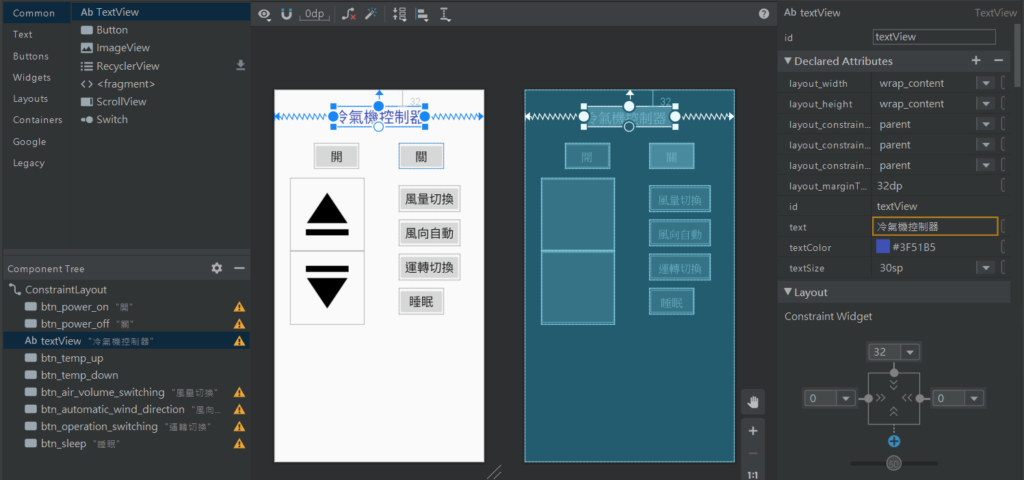Click the Clear All Constraints icon
This screenshot has height=480, width=1024.
348,14
